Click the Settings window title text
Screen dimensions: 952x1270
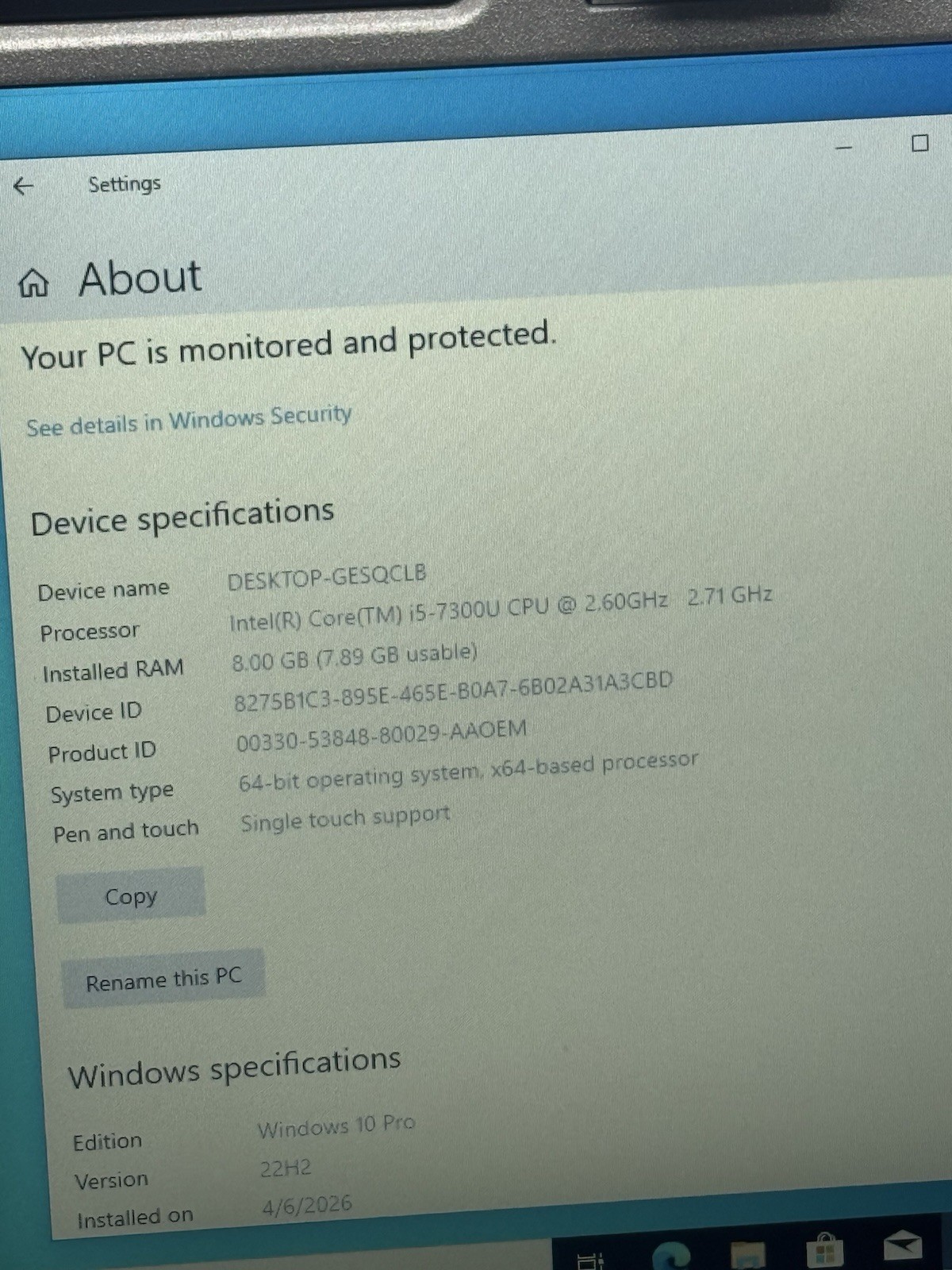pos(125,183)
